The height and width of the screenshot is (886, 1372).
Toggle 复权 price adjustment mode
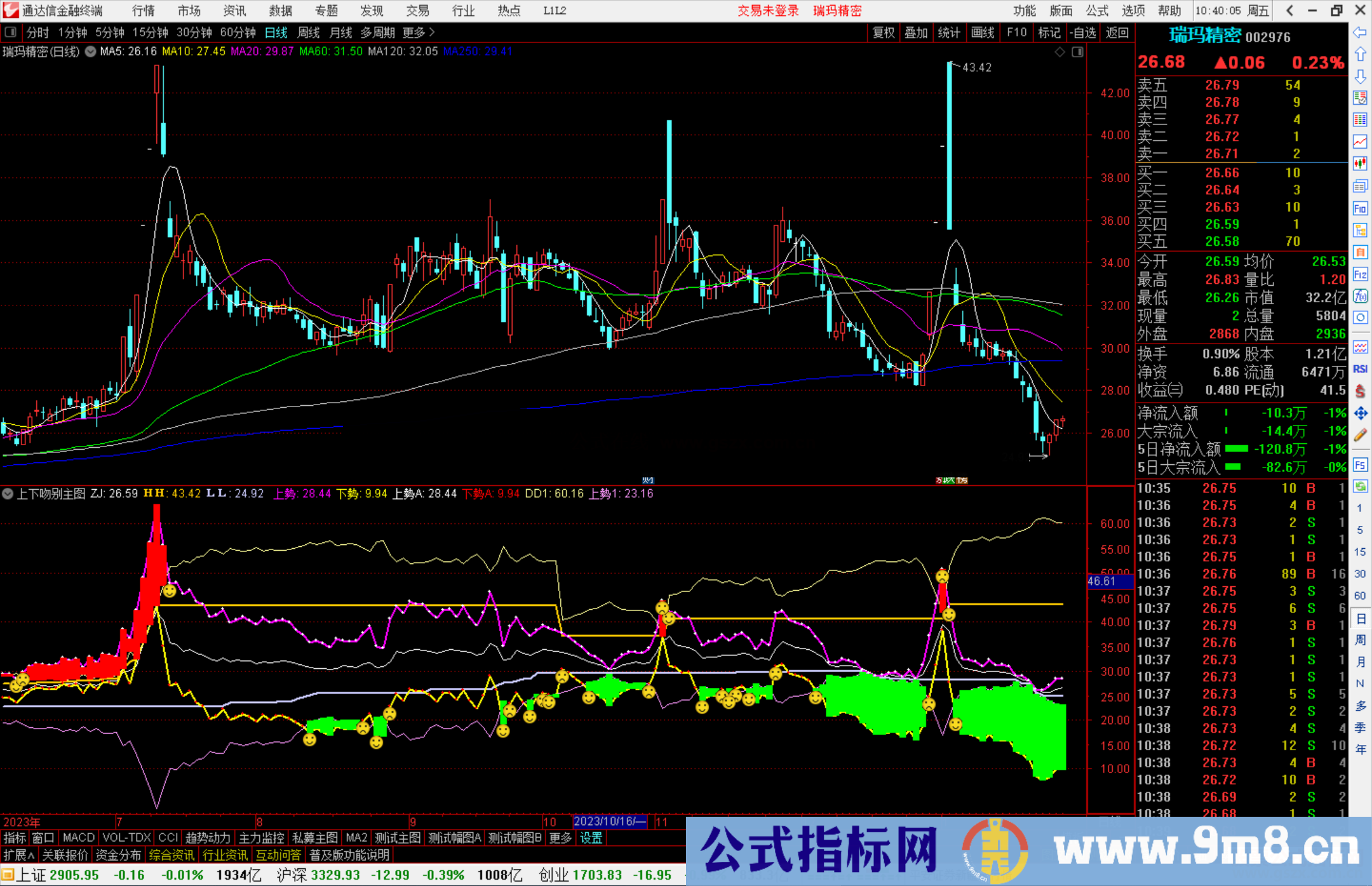(884, 32)
